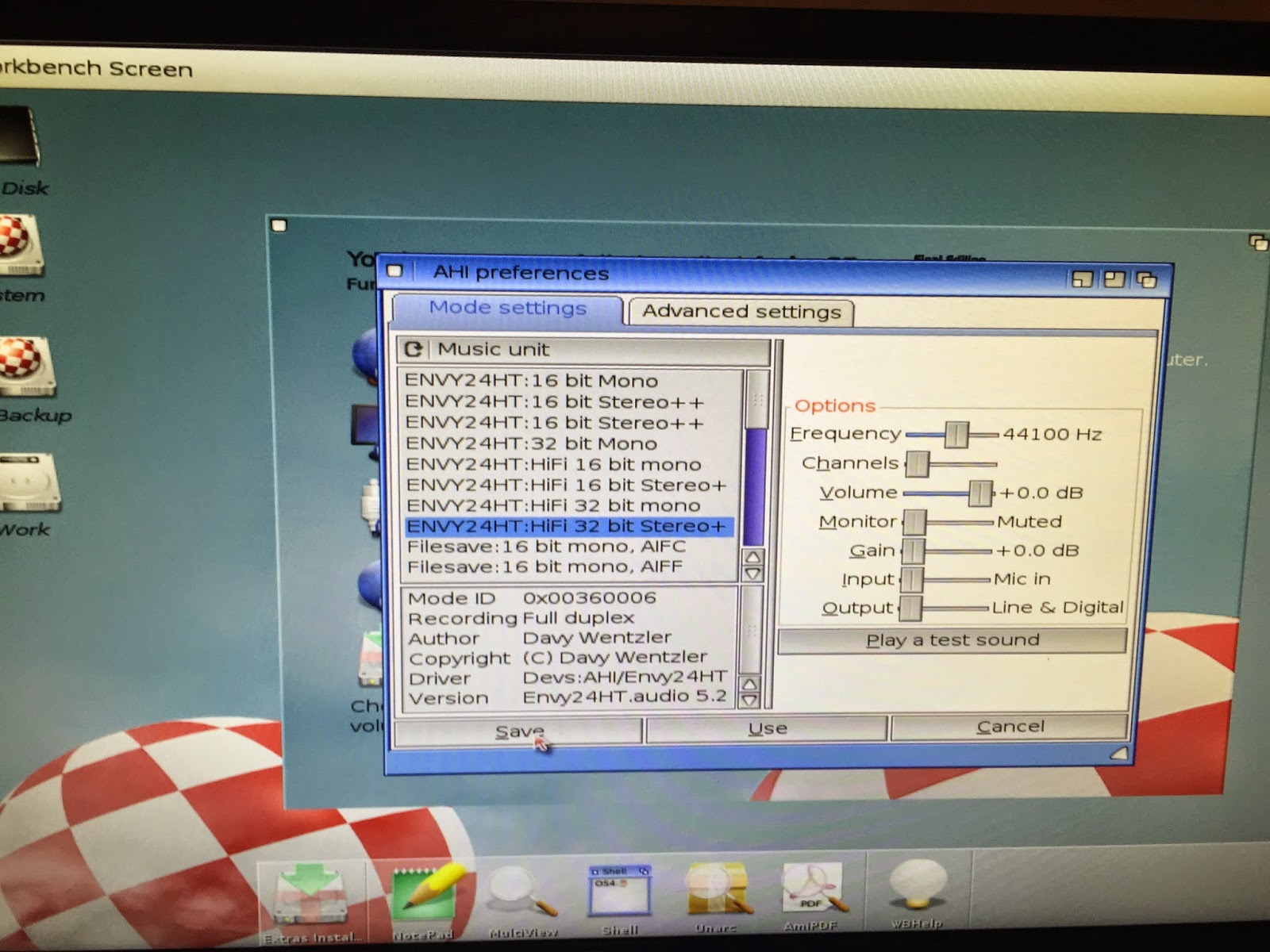Launch Unarc from the dock

coord(717,896)
